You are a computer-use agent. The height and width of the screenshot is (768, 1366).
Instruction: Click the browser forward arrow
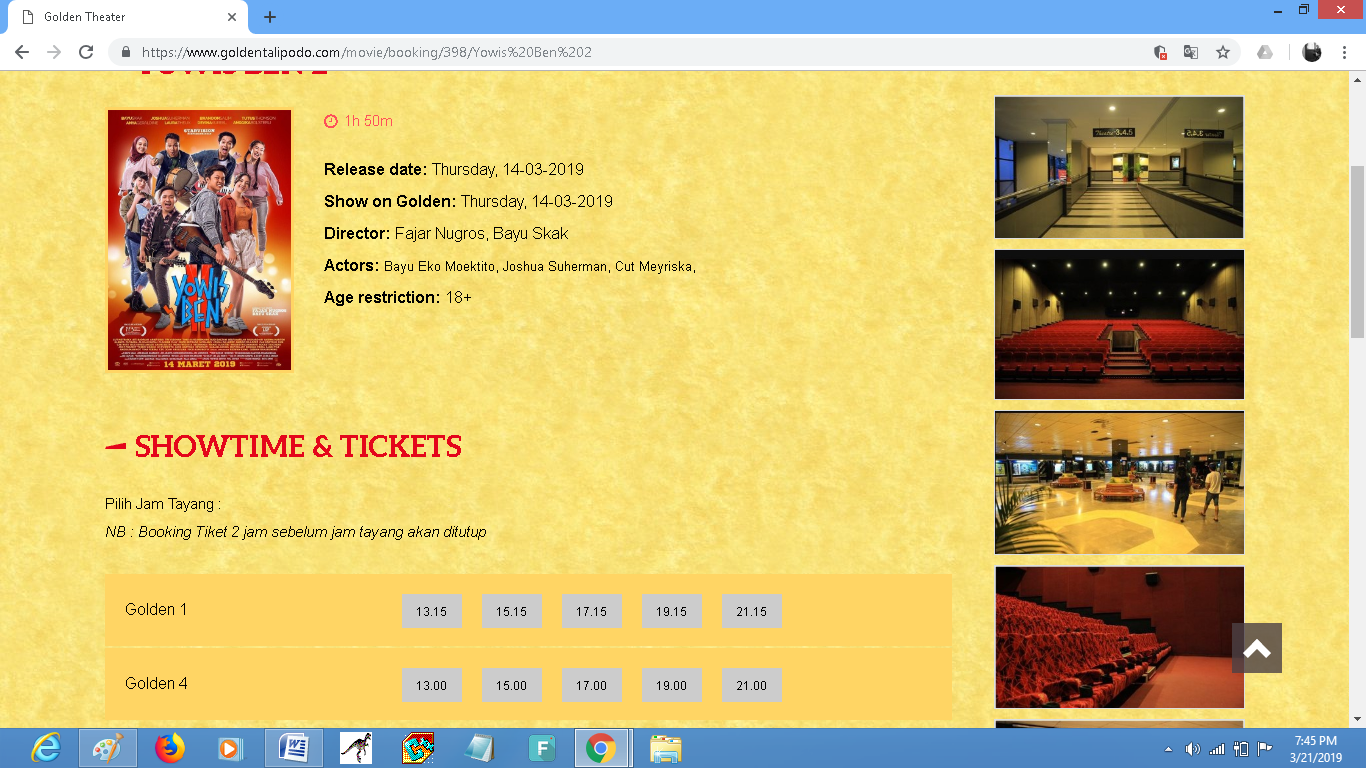pyautogui.click(x=54, y=52)
